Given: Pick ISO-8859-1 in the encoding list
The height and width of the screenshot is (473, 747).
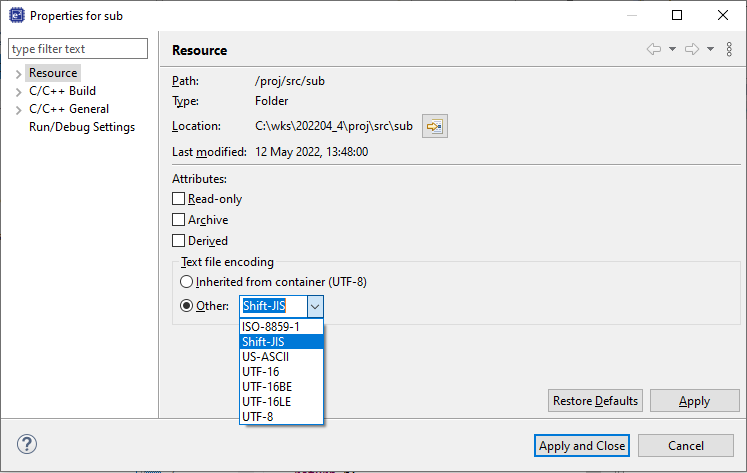Looking at the screenshot, I should pyautogui.click(x=270, y=326).
